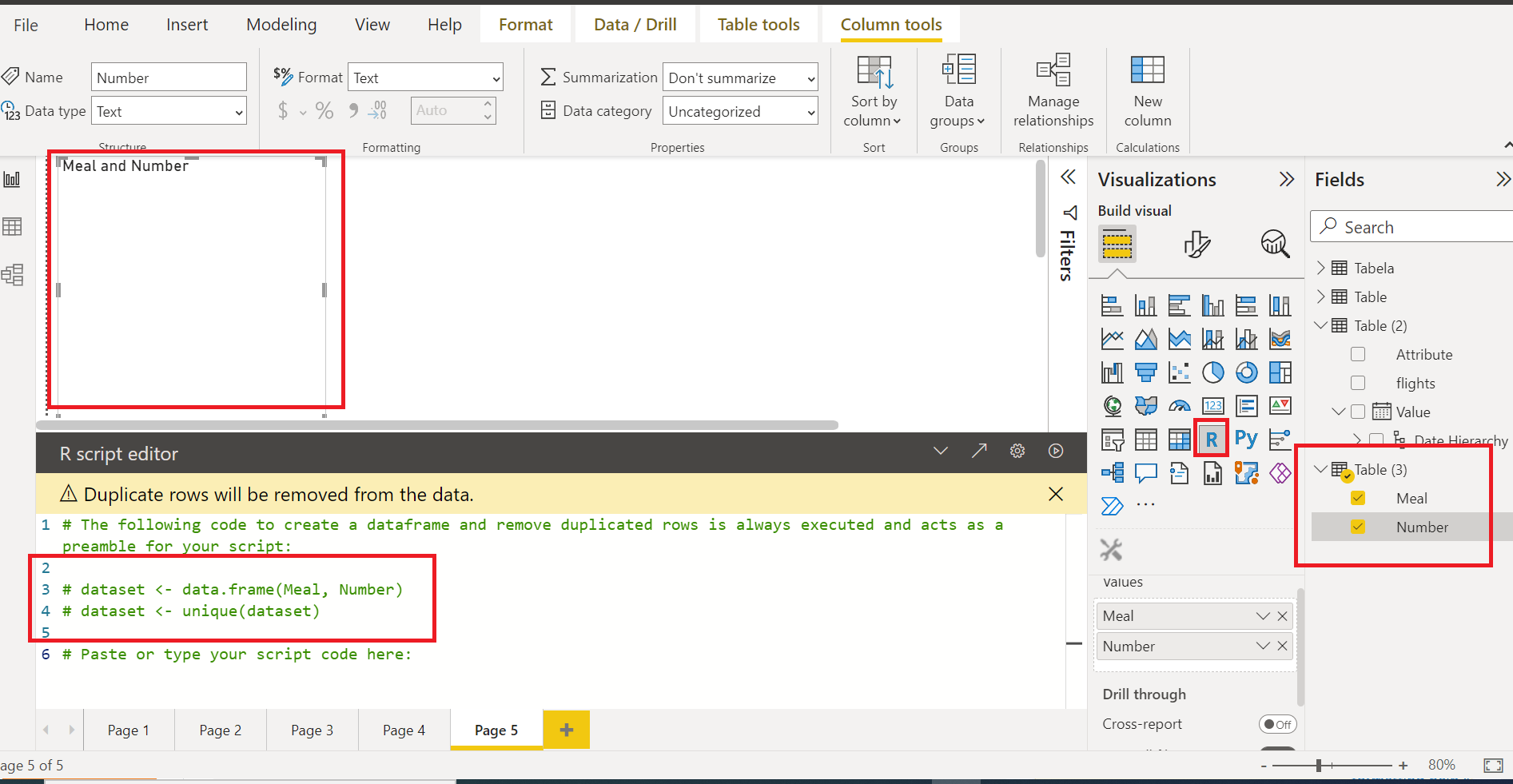Collapse the Table (3) node
The image size is (1513, 784).
click(x=1321, y=469)
